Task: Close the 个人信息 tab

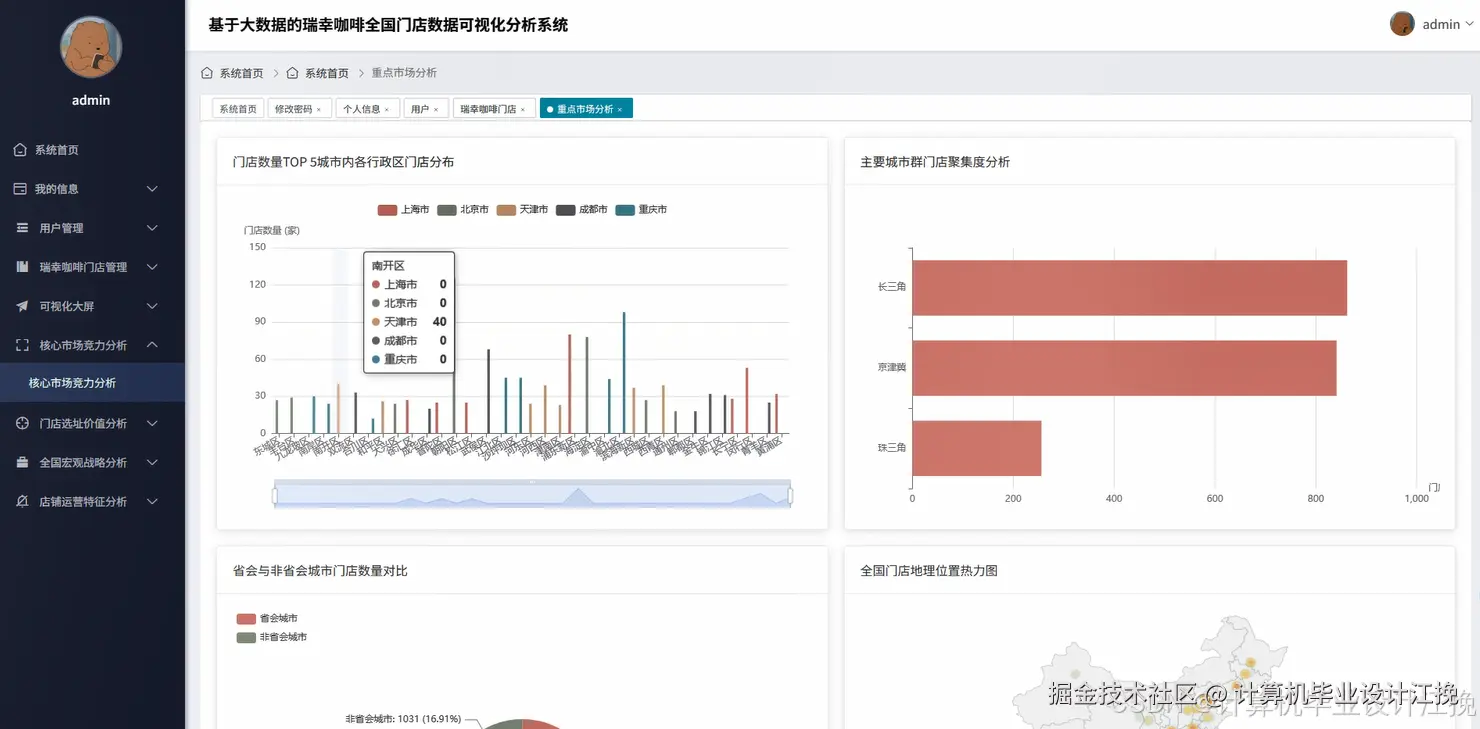Action: point(387,109)
